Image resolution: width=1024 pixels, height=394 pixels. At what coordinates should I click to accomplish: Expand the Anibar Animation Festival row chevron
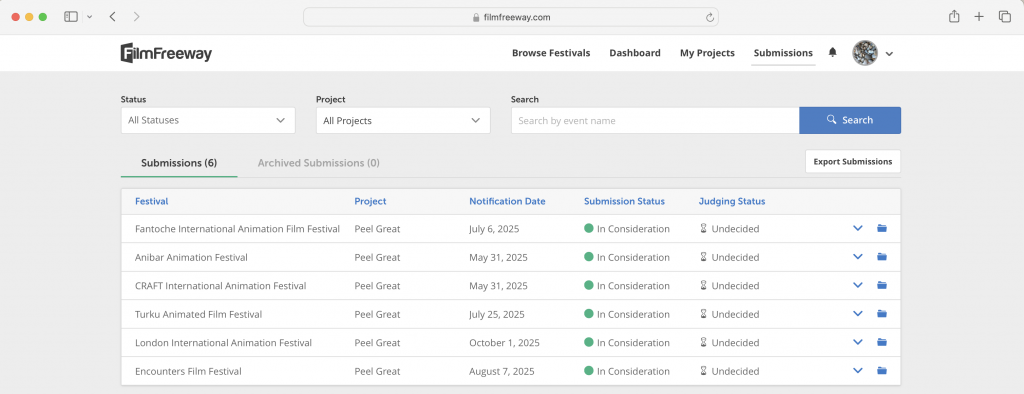[858, 257]
